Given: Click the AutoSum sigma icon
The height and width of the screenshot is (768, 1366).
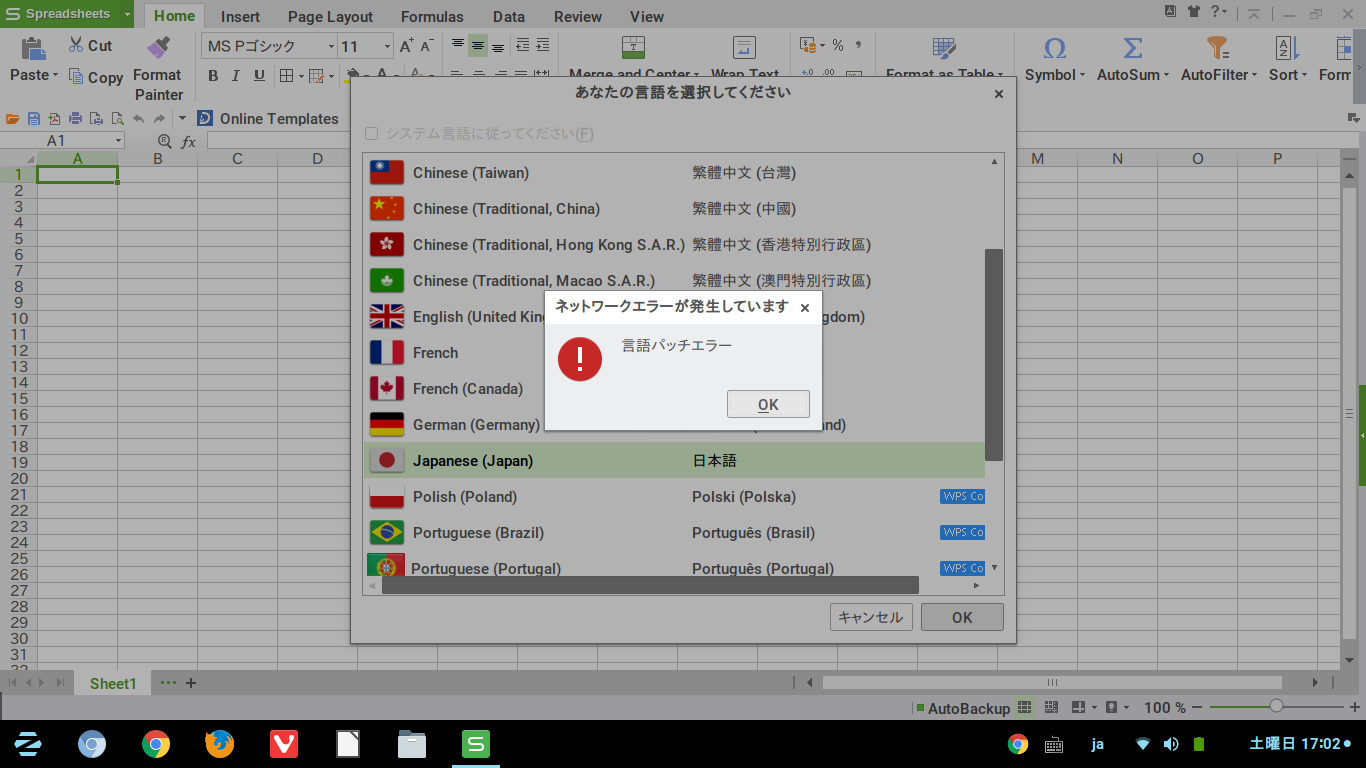Looking at the screenshot, I should (x=1132, y=48).
